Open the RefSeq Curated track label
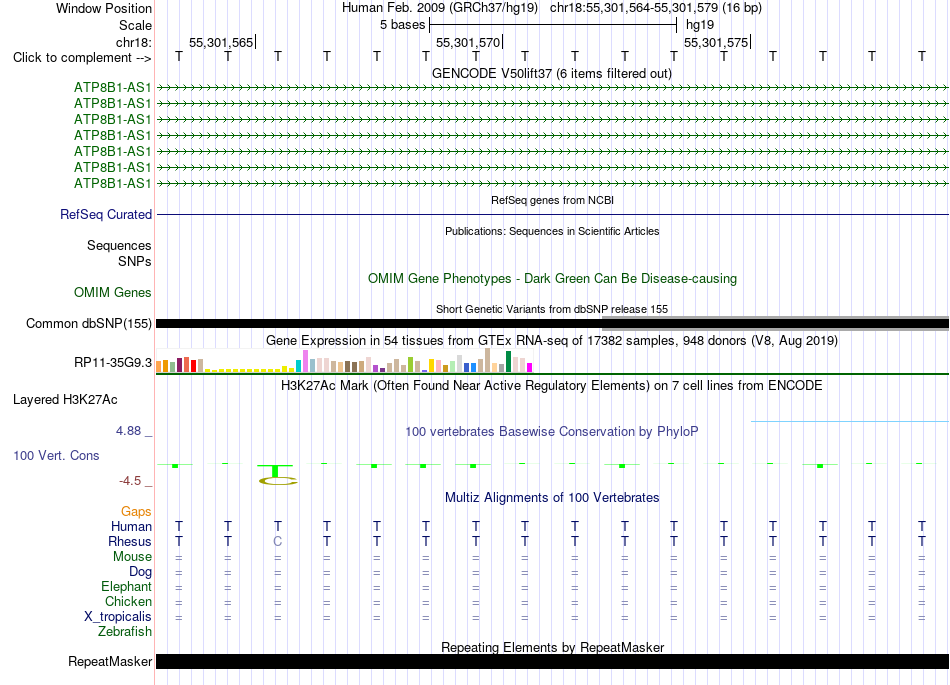Image resolution: width=950 pixels, height=685 pixels. point(106,214)
